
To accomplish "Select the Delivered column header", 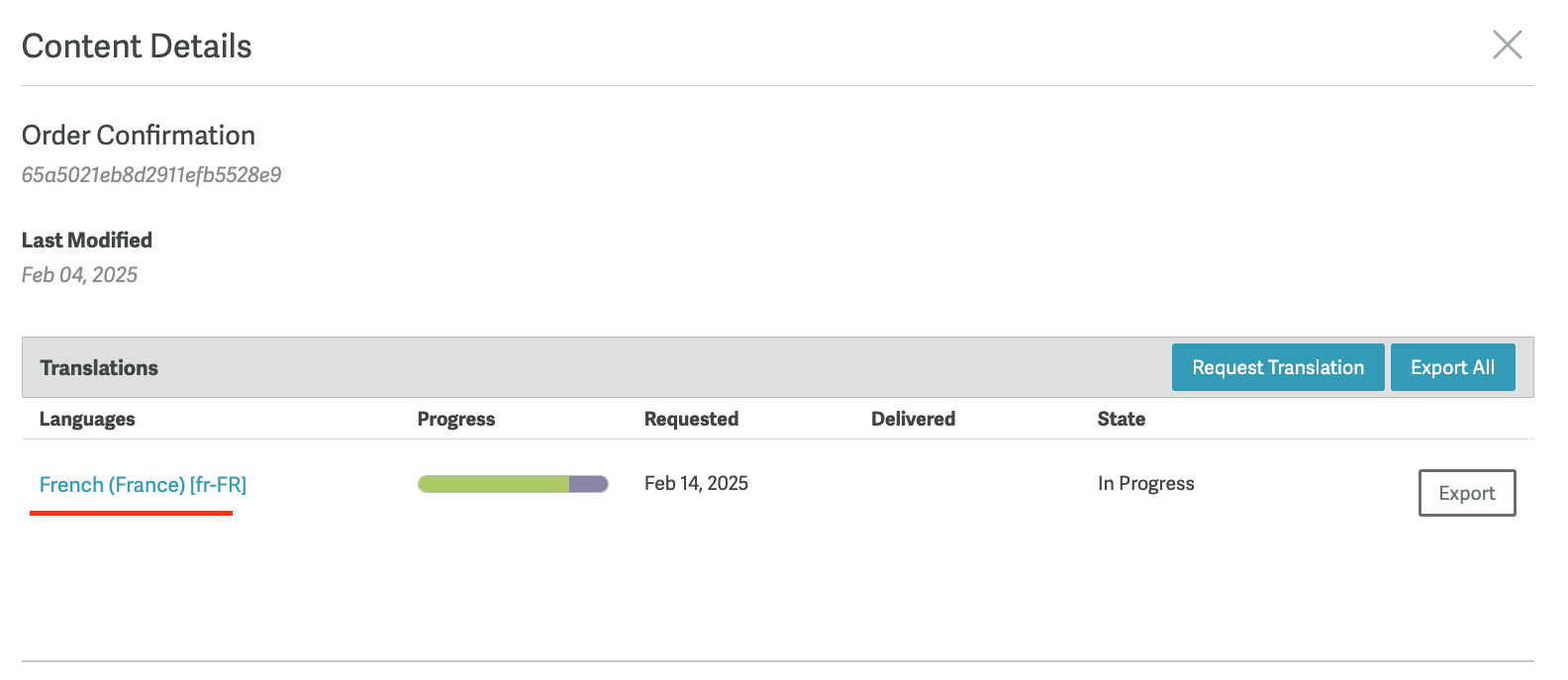I will 913,419.
